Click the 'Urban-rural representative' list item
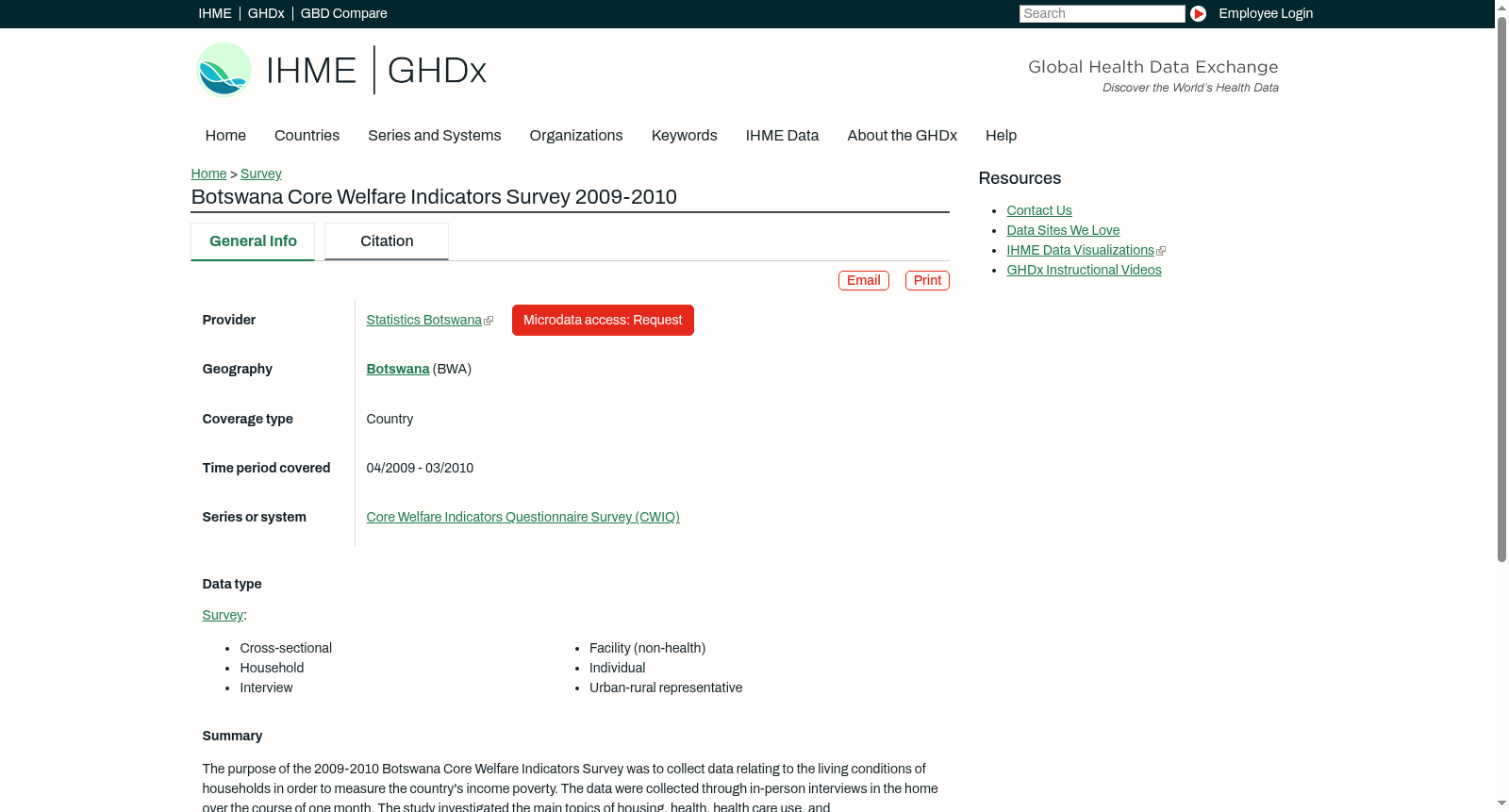Viewport: 1509px width, 812px height. (x=666, y=688)
